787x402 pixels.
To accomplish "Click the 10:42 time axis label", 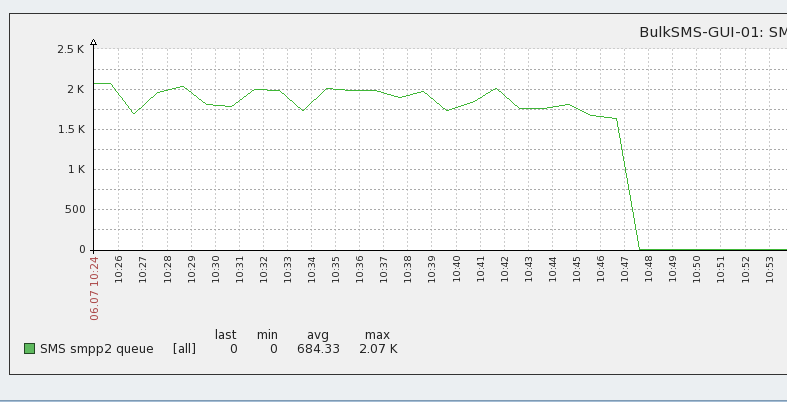I will coord(504,269).
